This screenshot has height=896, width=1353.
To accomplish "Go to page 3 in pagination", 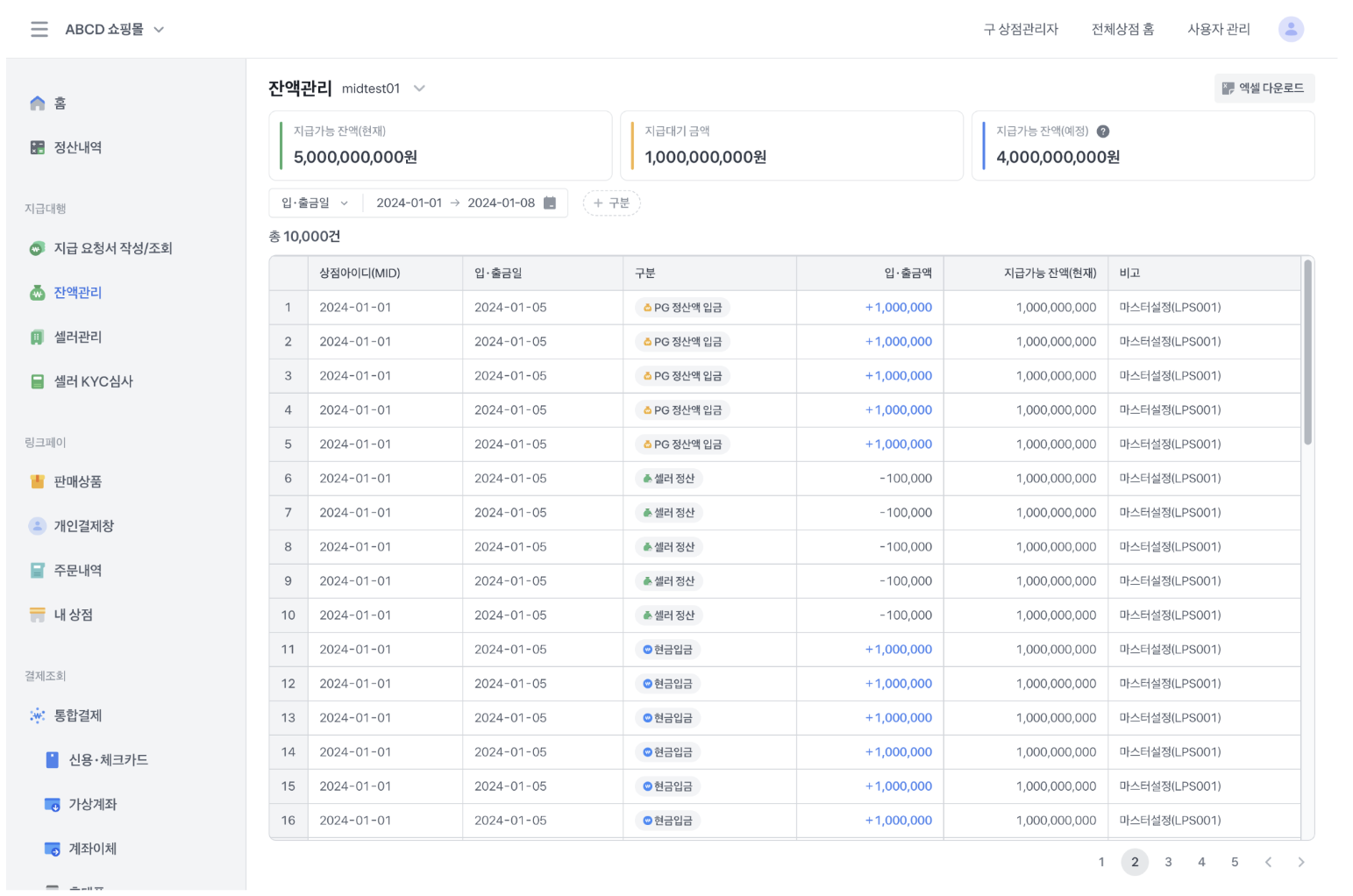I will (x=1168, y=862).
